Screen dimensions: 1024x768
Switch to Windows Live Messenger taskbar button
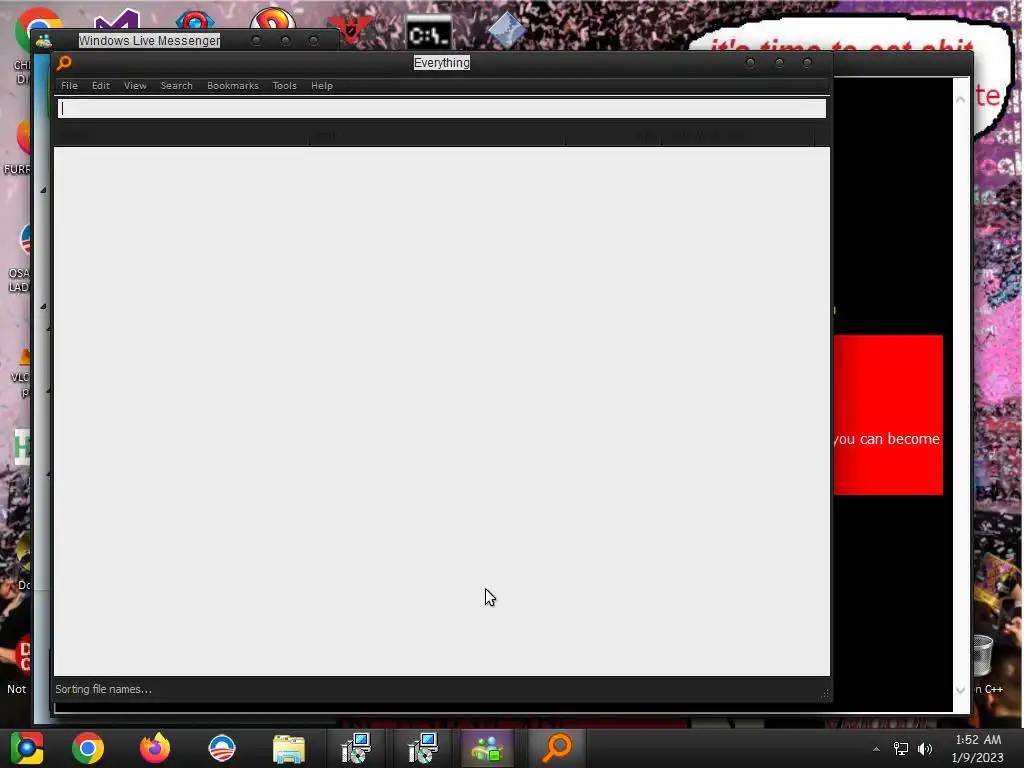point(487,748)
